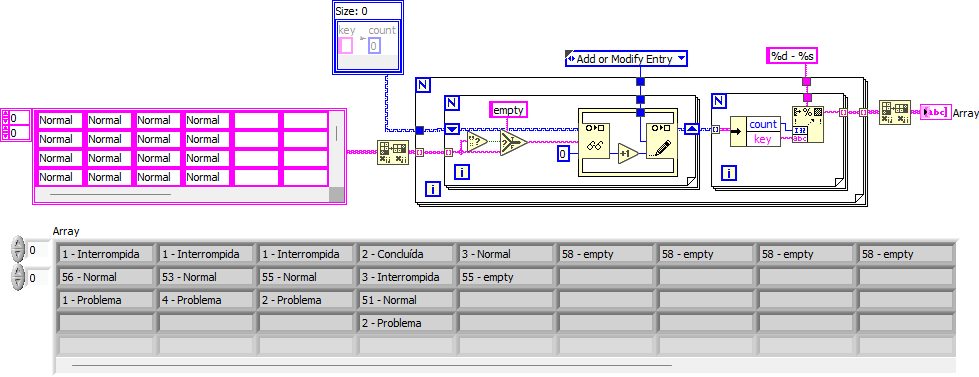Select the Select (ternary) function node
Screen dimensions: 979x377
(x=513, y=142)
